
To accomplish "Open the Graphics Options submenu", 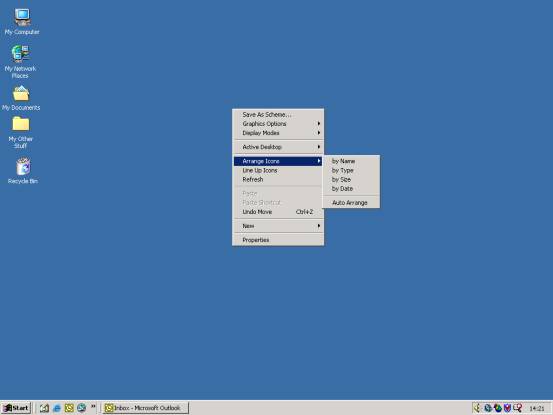I will tap(278, 124).
